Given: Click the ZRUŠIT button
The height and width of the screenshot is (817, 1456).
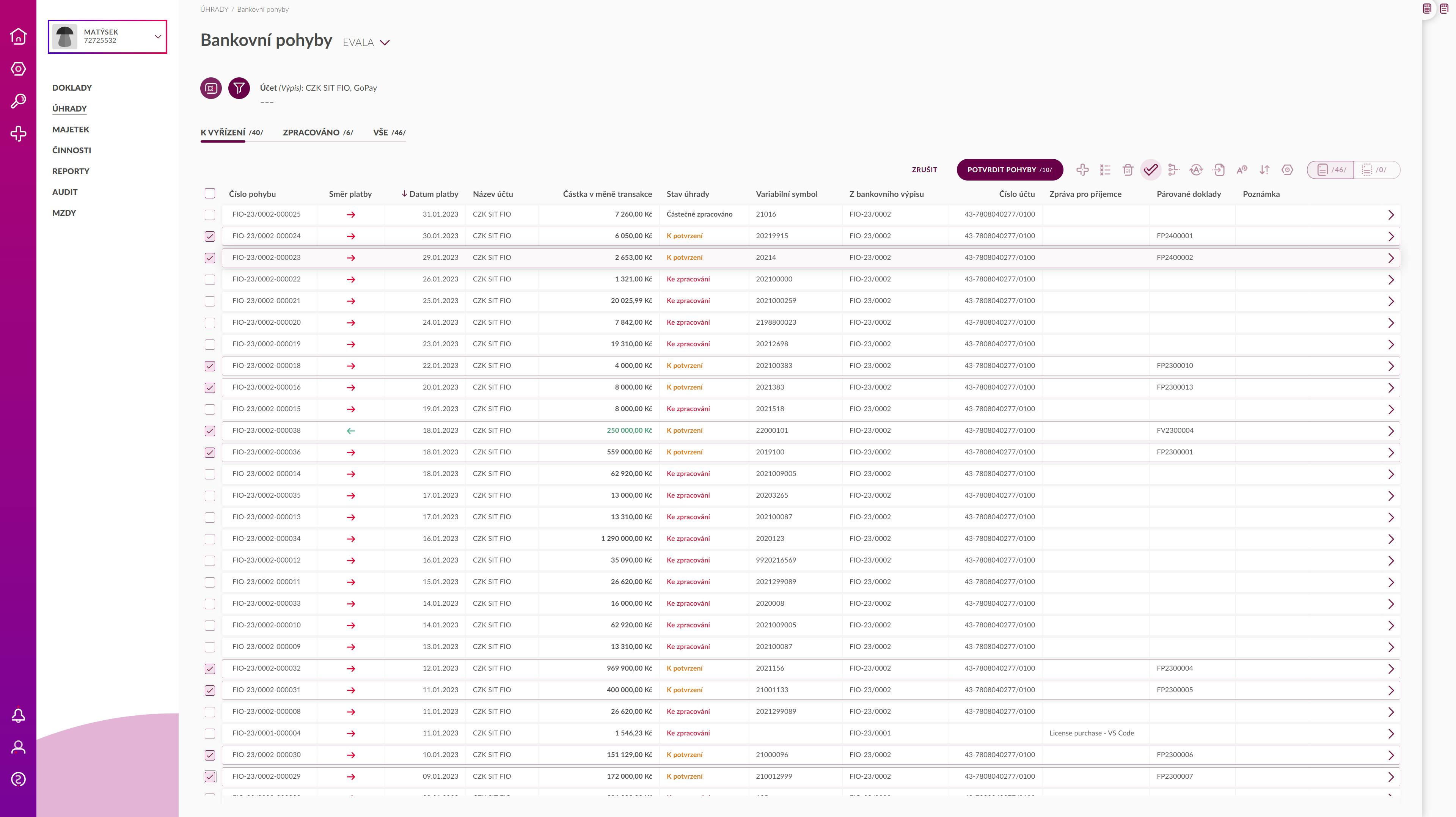Looking at the screenshot, I should pos(924,170).
